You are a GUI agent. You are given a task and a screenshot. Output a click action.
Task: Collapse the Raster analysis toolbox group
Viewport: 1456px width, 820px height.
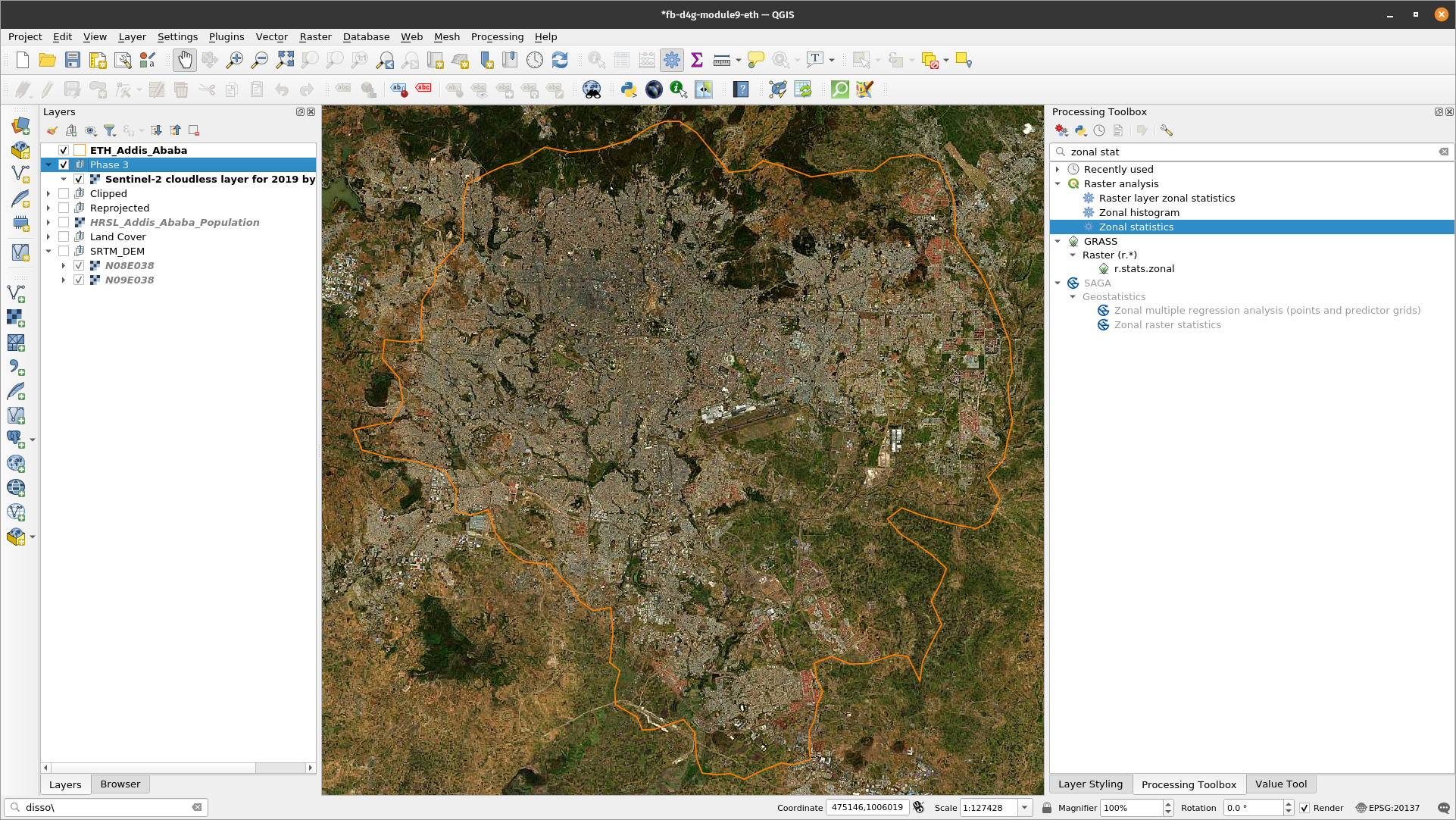point(1058,183)
